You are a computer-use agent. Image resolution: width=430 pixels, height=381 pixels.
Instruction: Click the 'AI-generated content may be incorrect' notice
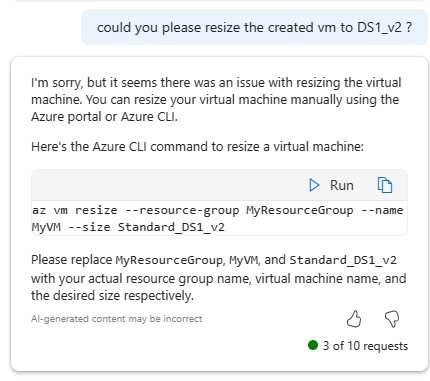tap(117, 319)
